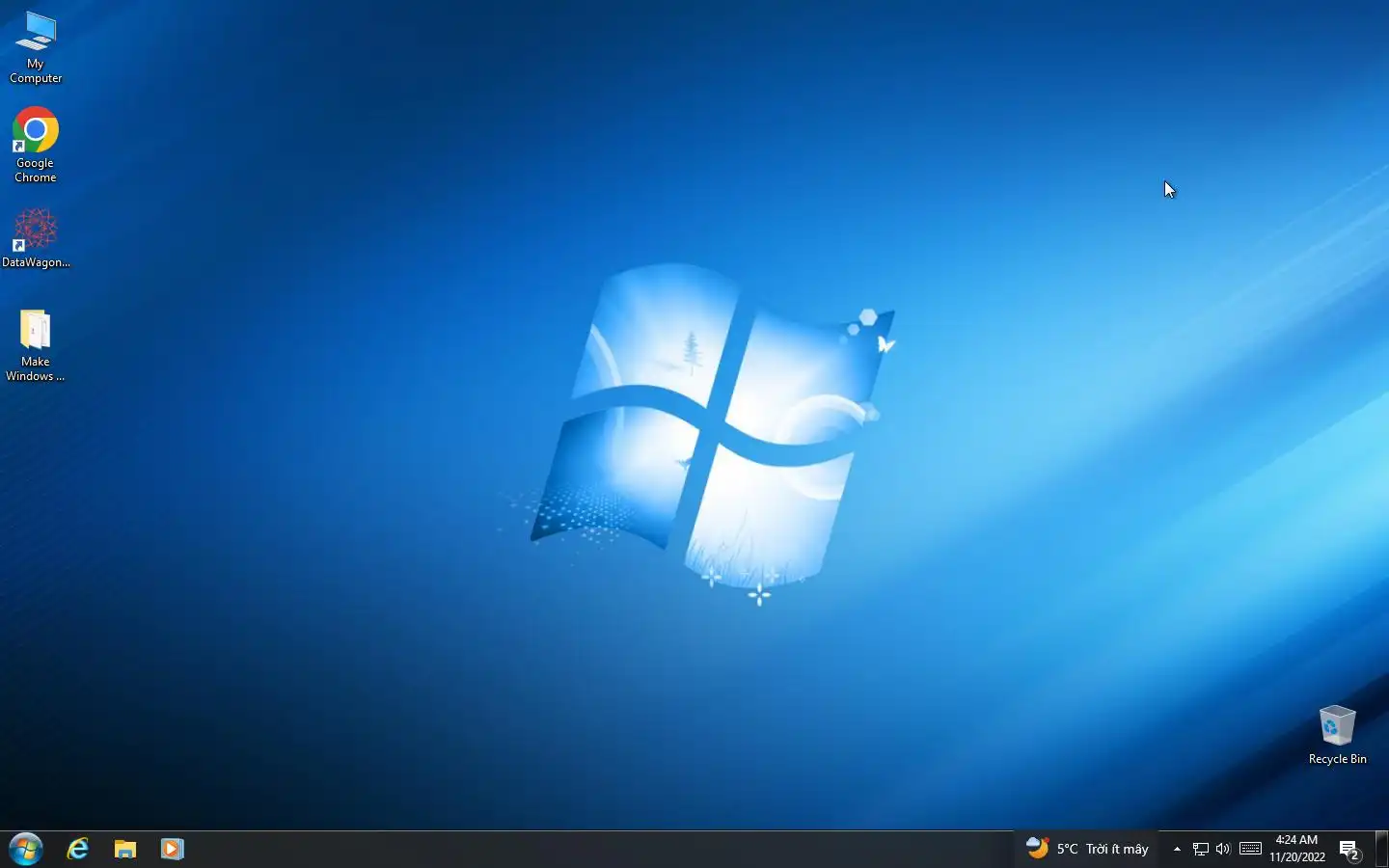Select the Google Chrome shortcut icon
Viewport: 1389px width, 868px height.
(36, 145)
